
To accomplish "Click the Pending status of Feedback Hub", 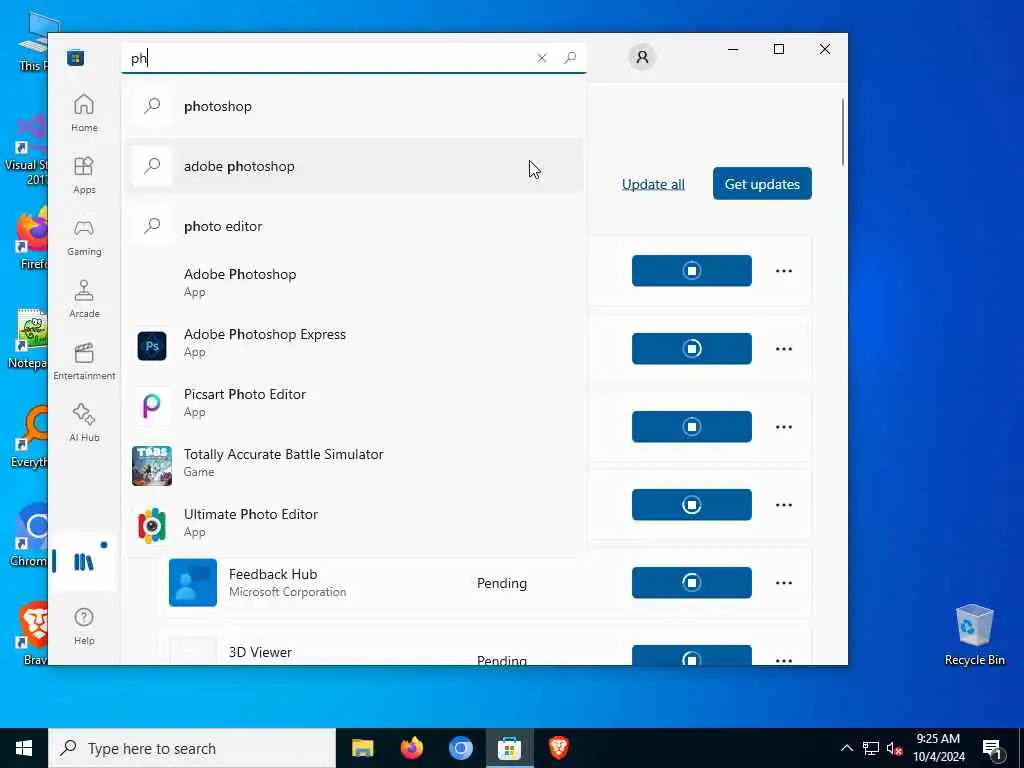I will point(502,583).
